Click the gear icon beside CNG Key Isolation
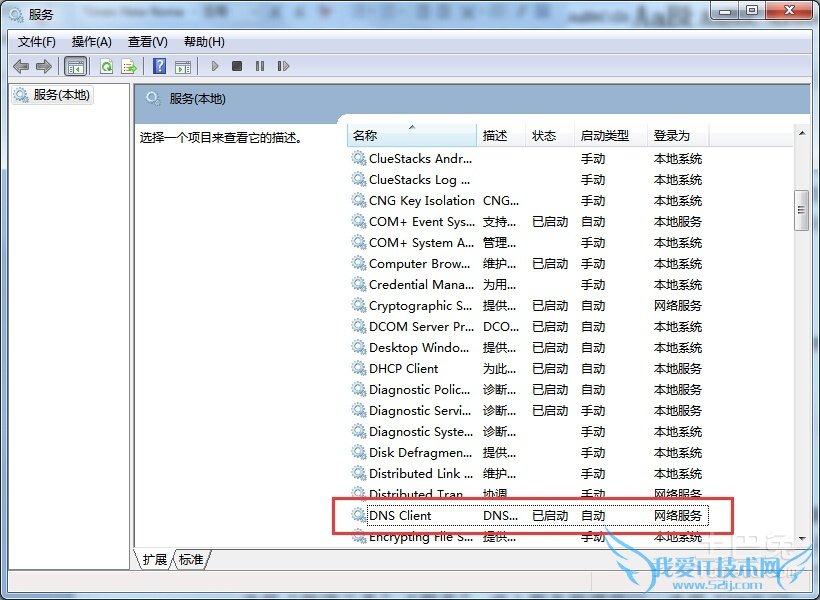Screen dimensions: 820x600 [358, 200]
